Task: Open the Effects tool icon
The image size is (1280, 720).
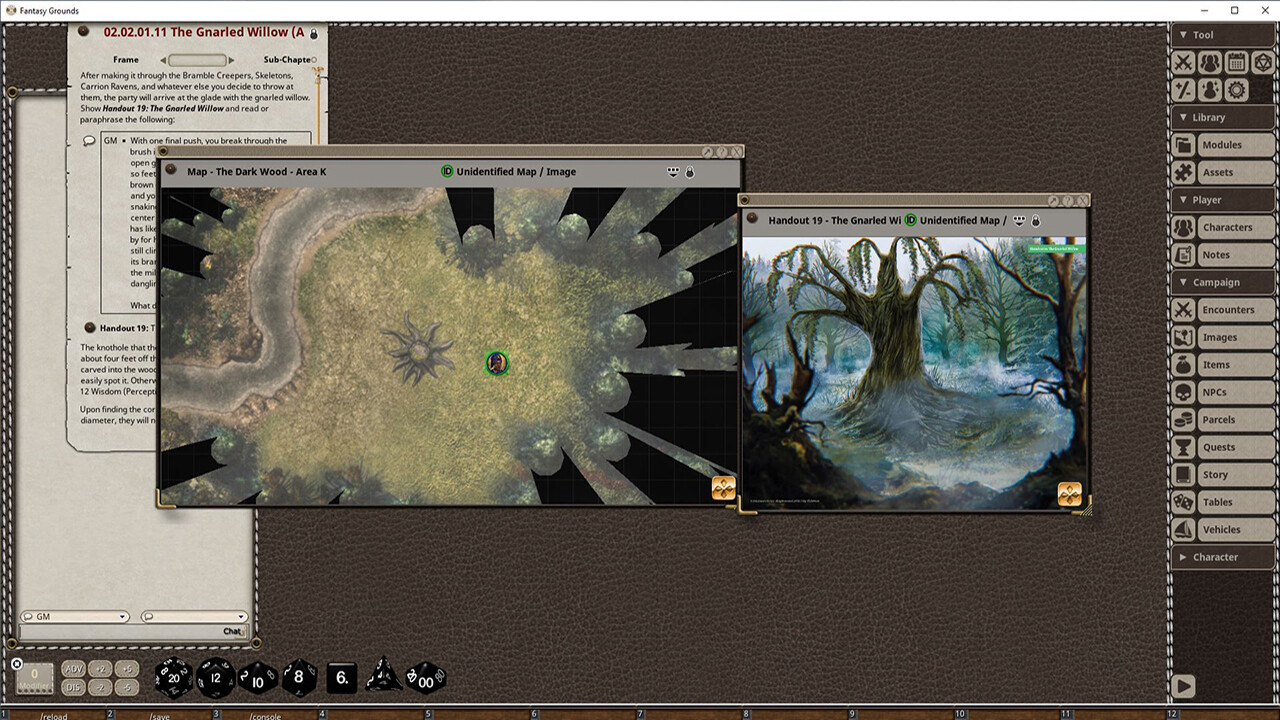Action: (x=1210, y=90)
